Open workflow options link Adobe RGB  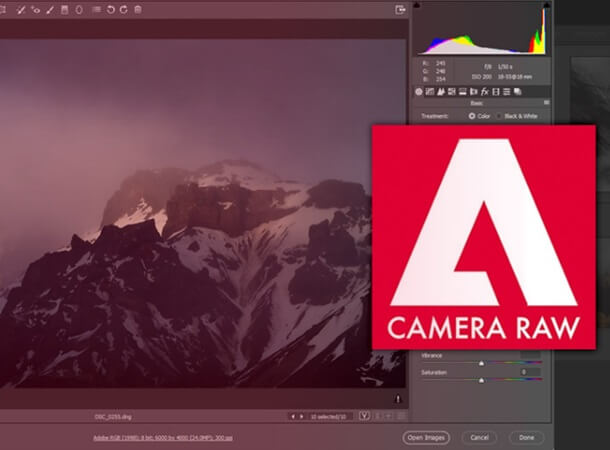163,438
